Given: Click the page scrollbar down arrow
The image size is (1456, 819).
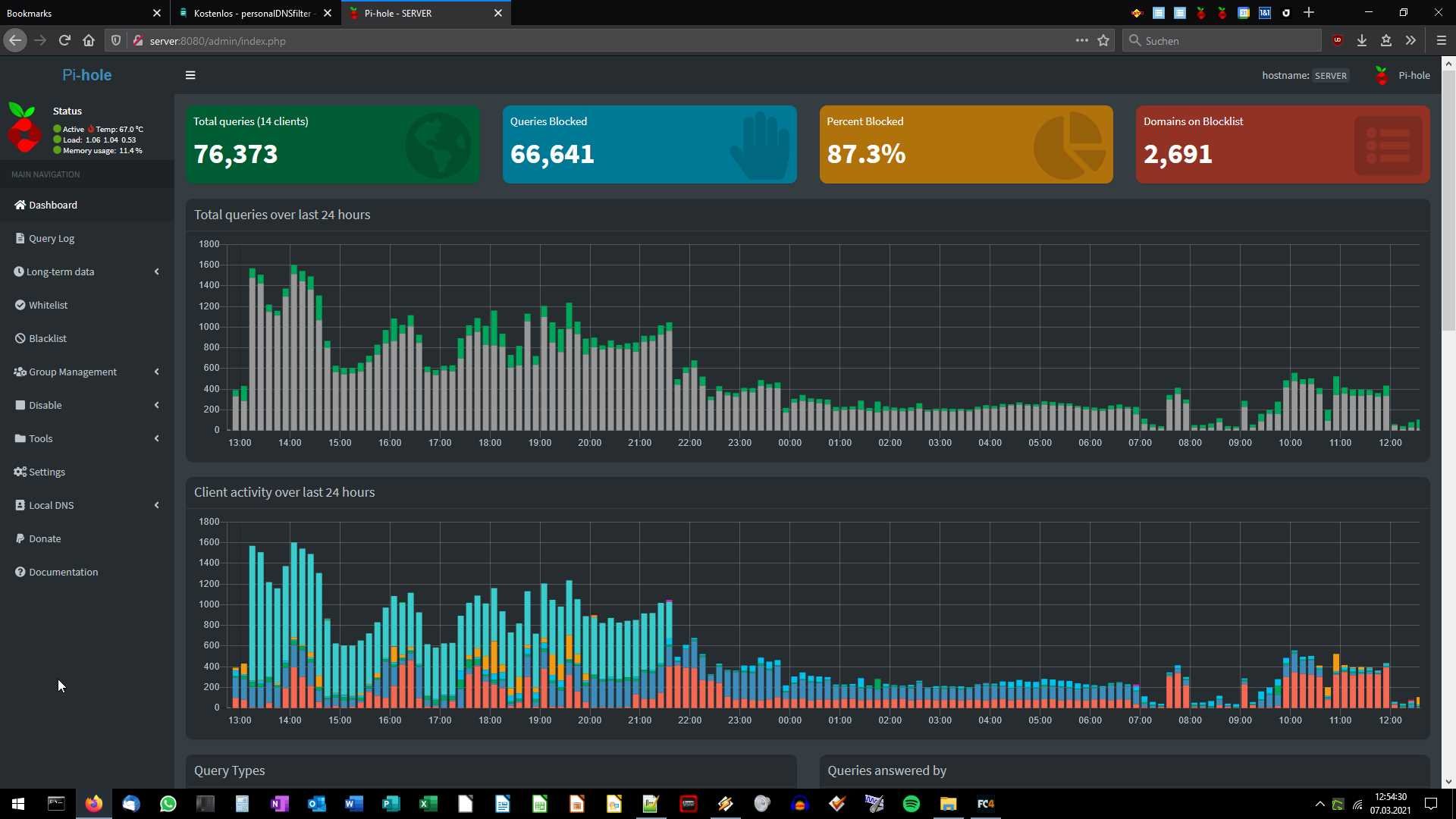Looking at the screenshot, I should [x=1448, y=781].
